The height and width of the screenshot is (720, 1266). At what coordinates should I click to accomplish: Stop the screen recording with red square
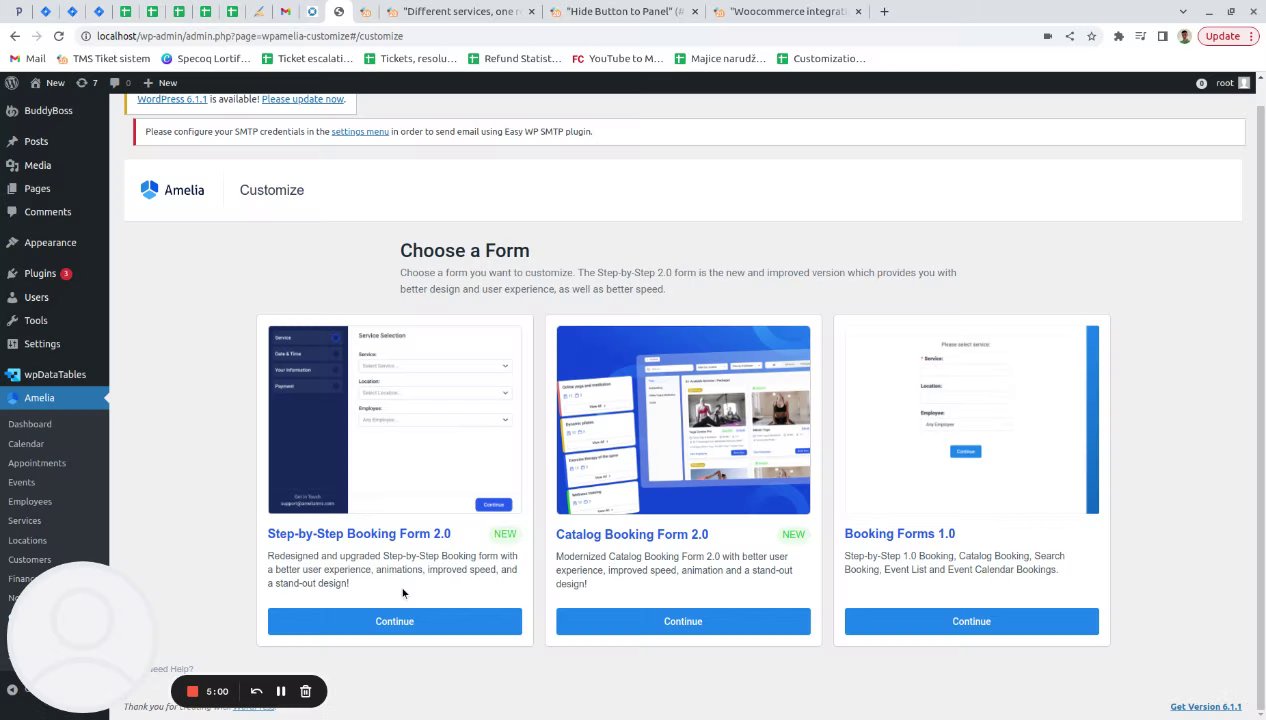tap(192, 691)
